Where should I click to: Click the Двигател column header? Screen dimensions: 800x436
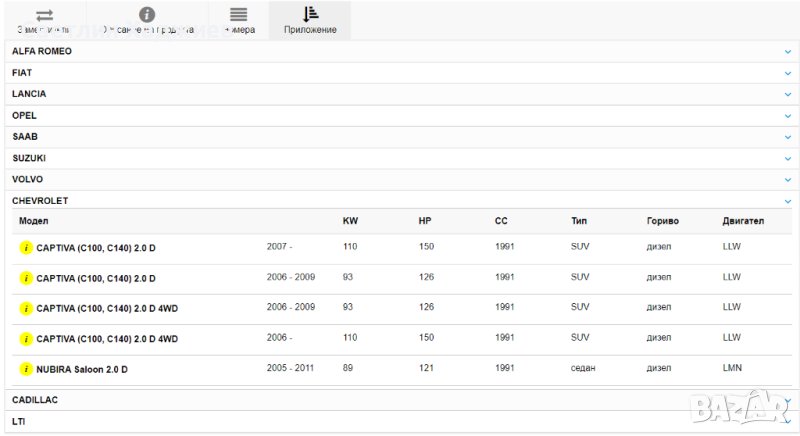742,221
